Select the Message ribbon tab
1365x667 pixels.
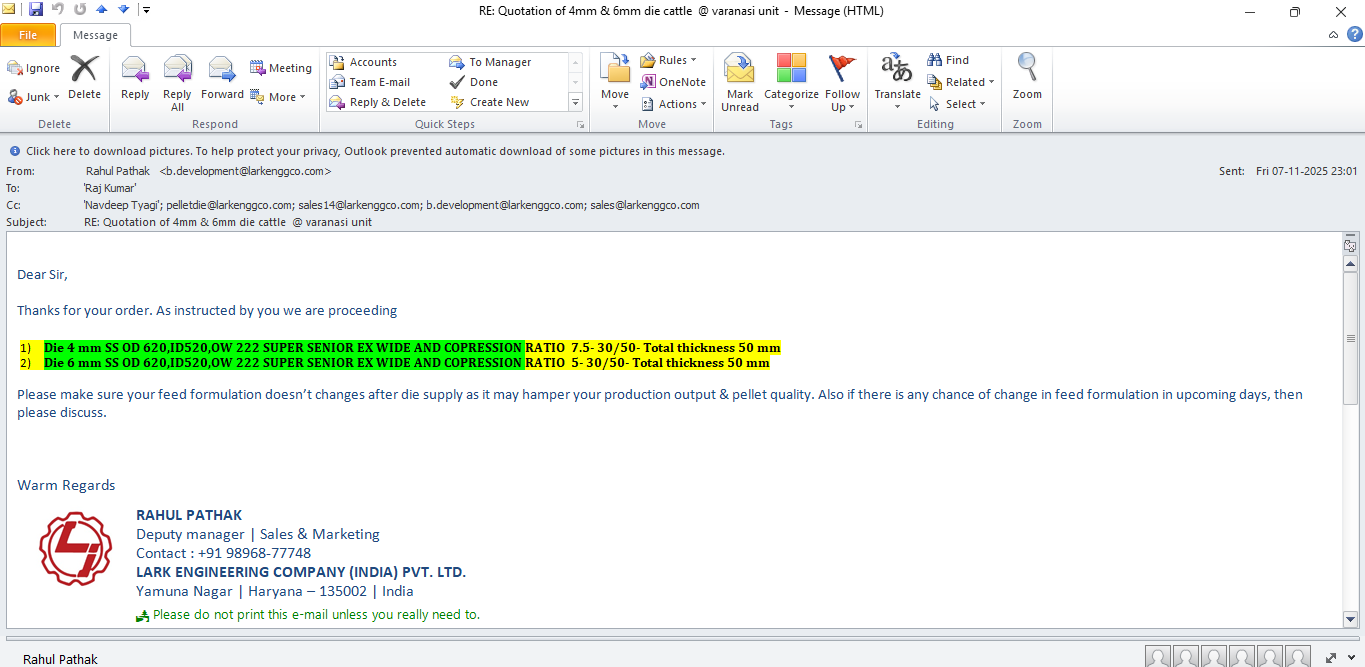[95, 35]
